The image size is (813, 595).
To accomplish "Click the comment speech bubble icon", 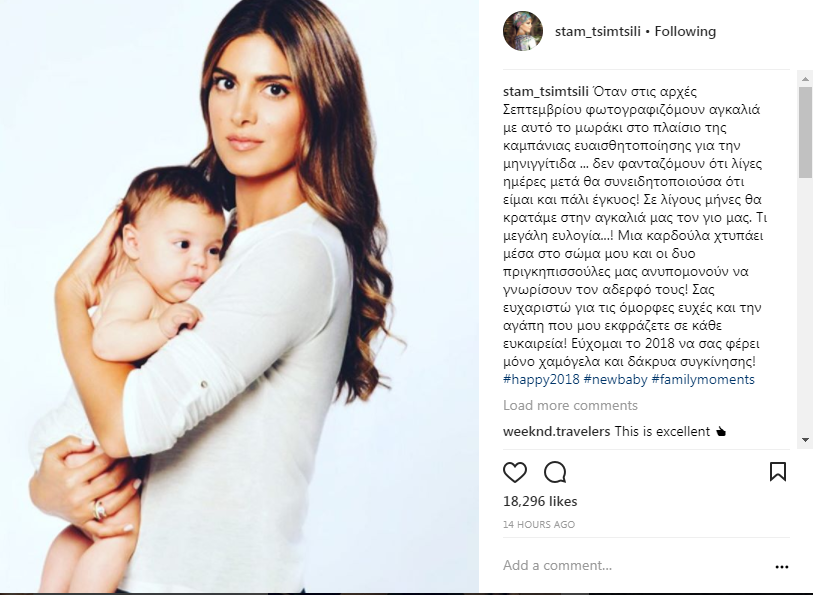I will pos(555,472).
